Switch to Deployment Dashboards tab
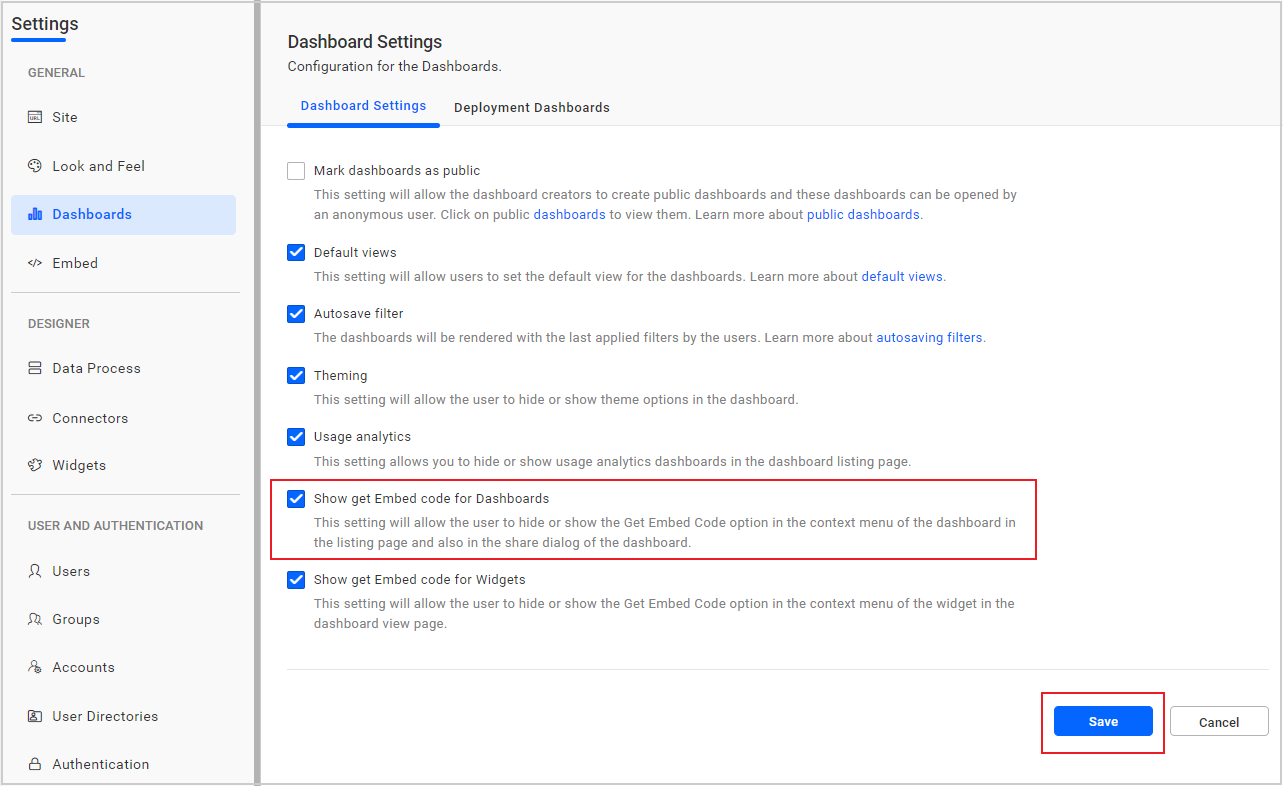The height and width of the screenshot is (786, 1283). pos(531,107)
